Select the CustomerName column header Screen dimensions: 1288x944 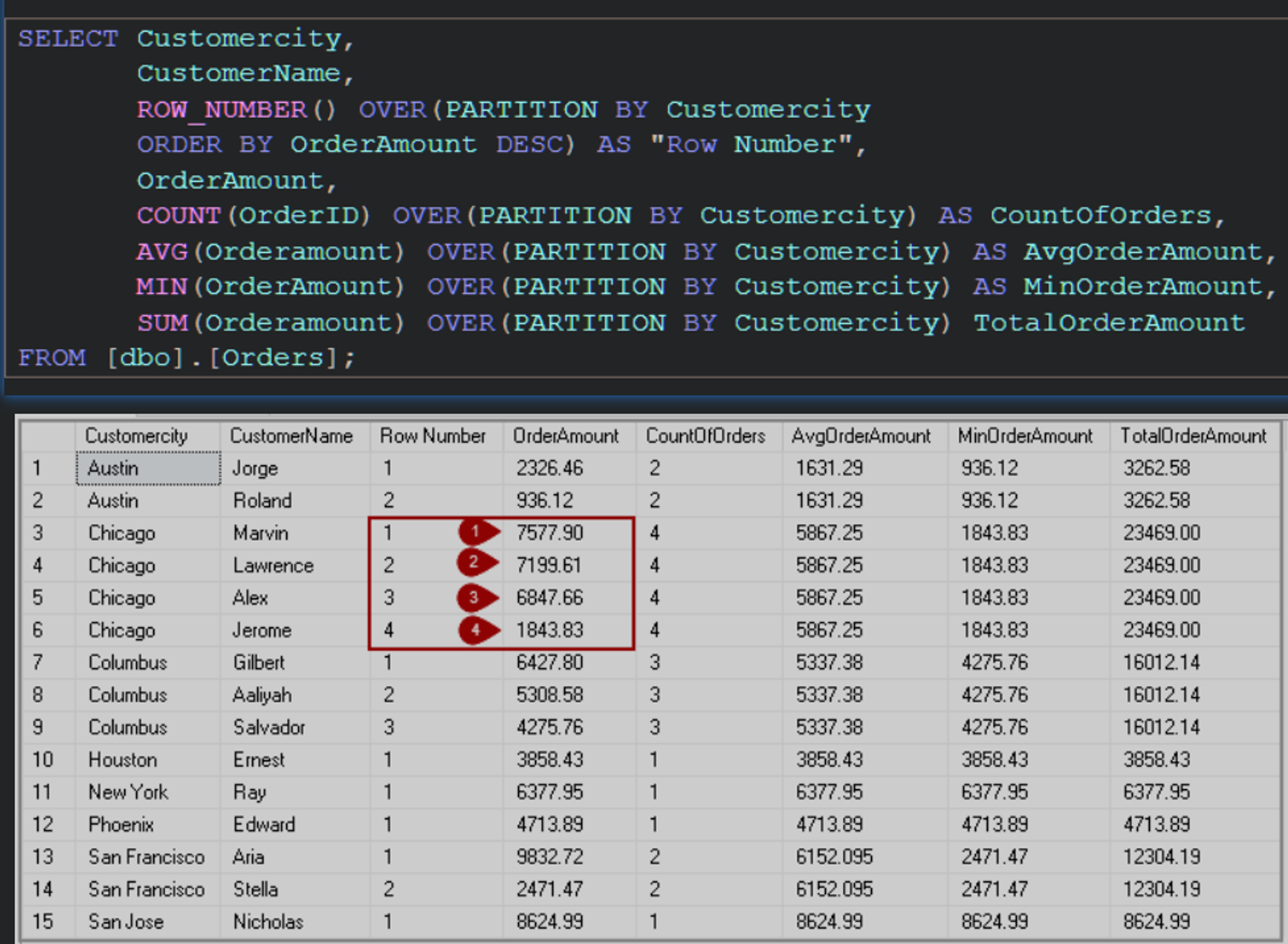click(x=295, y=436)
